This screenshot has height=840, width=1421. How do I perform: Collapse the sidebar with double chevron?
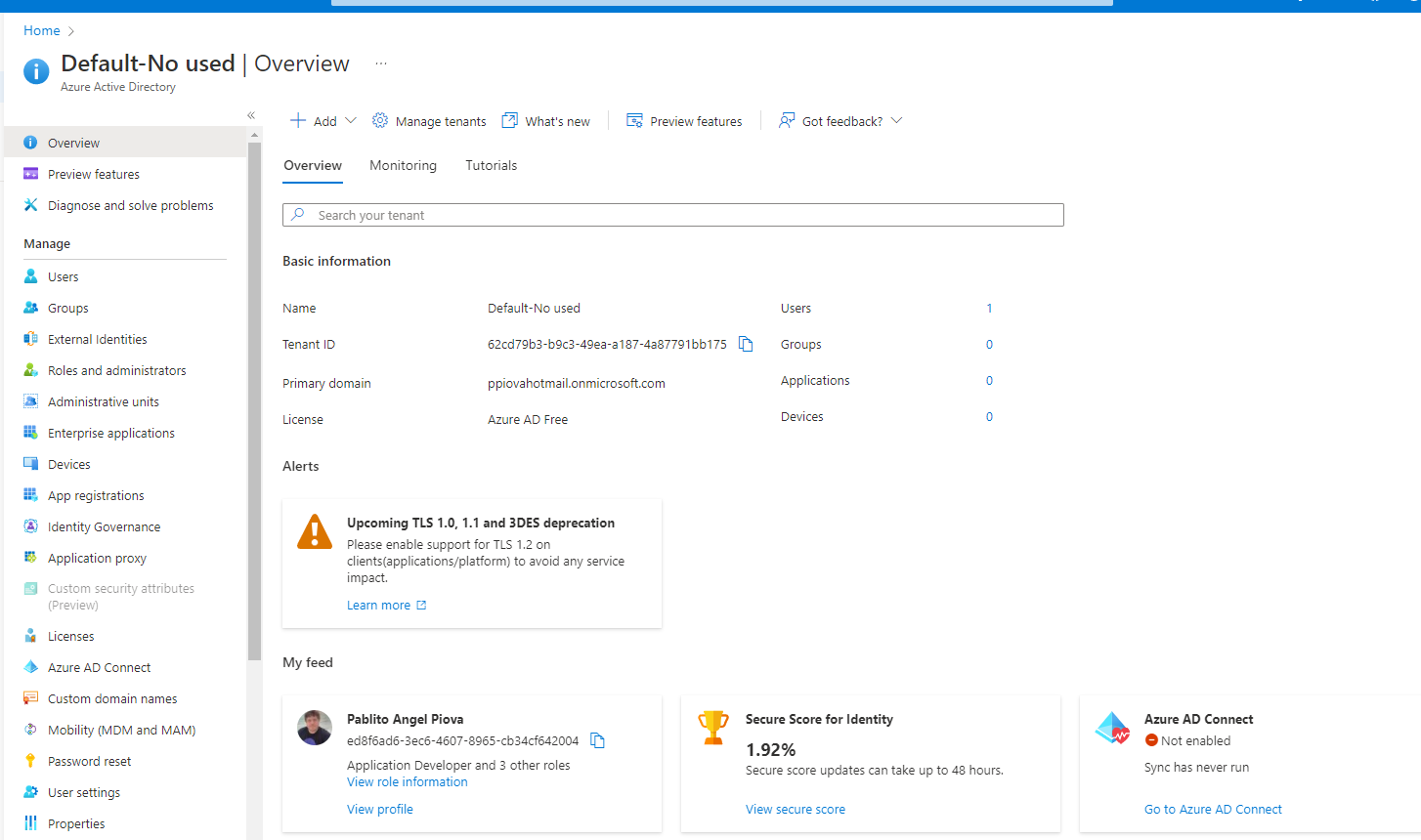pos(251,115)
